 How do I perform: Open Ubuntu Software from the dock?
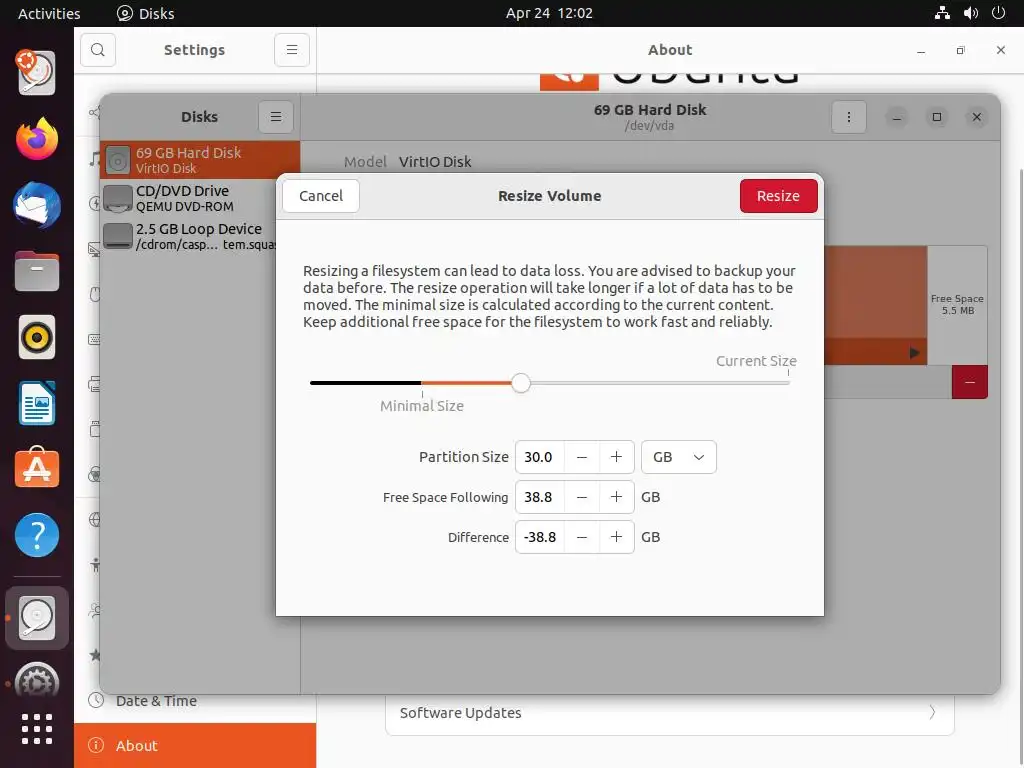[x=37, y=468]
